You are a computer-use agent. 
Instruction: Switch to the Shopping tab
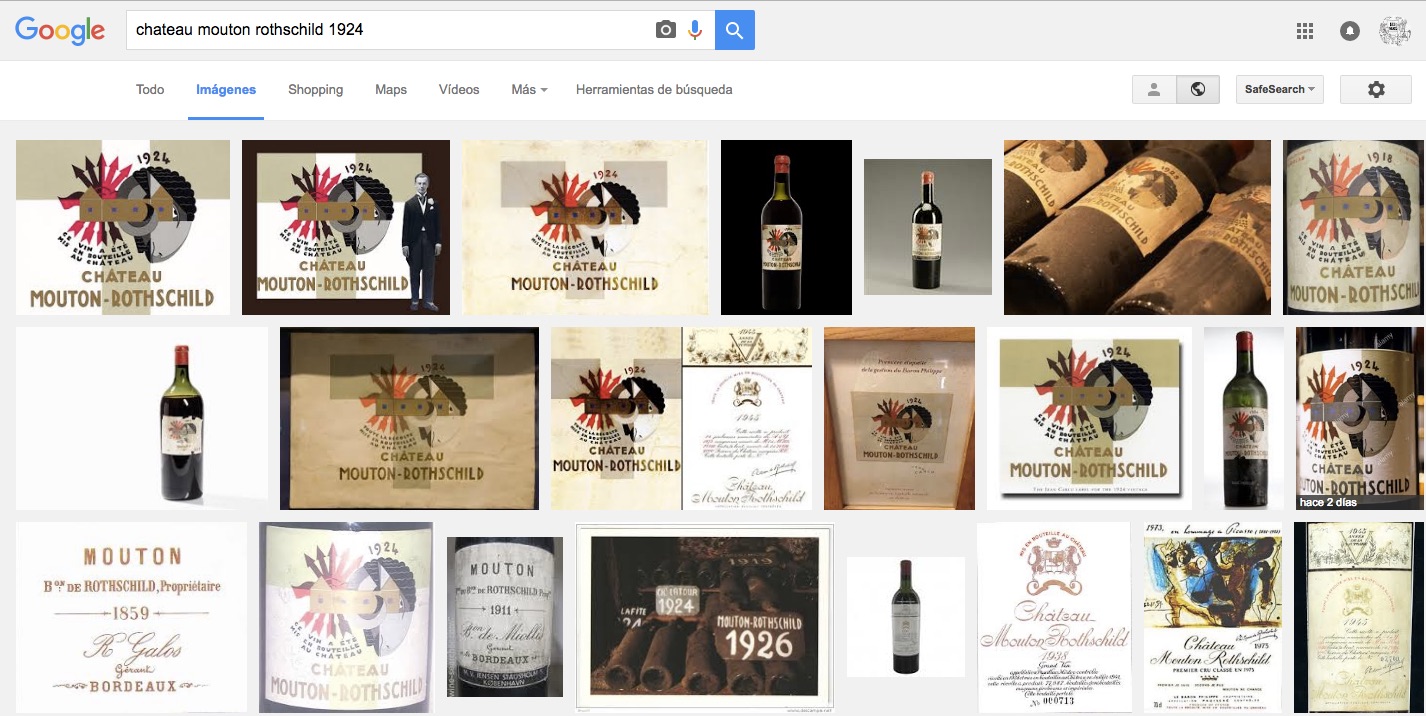point(315,89)
